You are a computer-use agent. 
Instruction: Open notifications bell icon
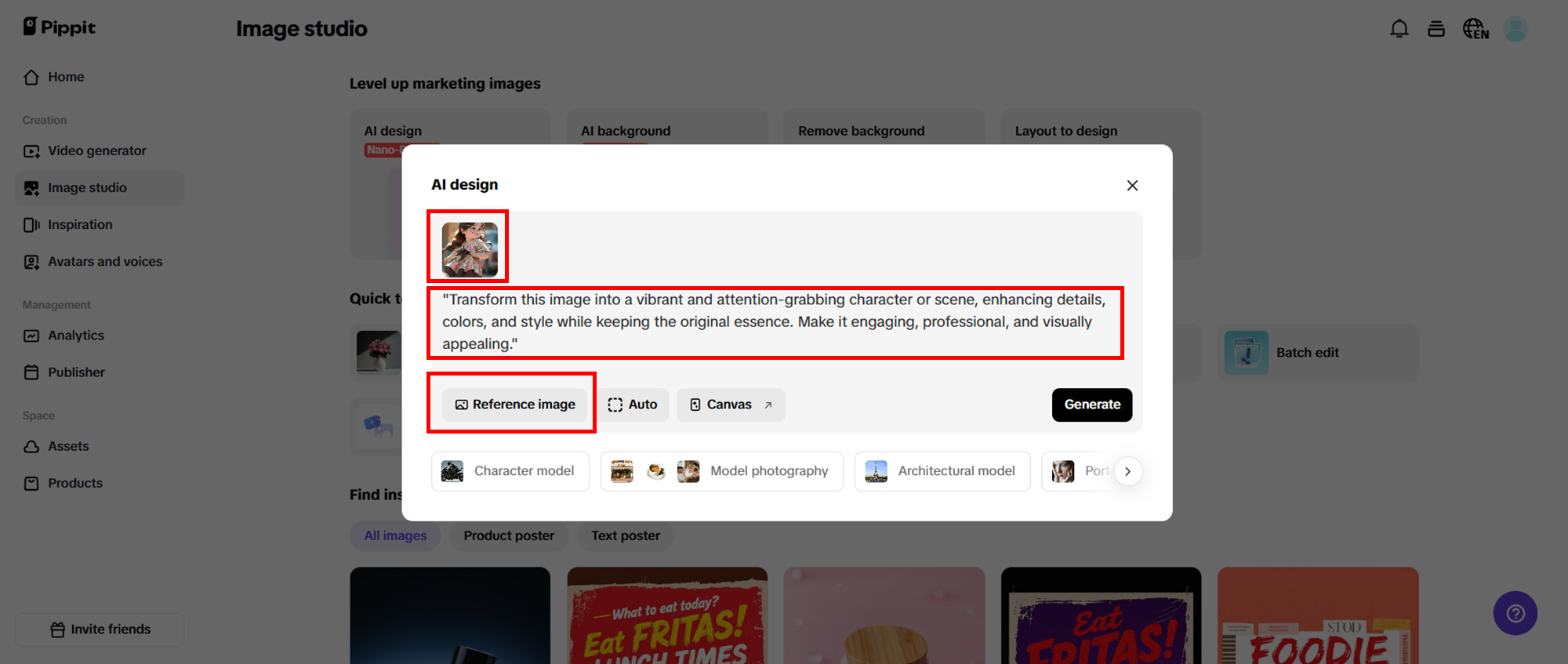pos(1399,29)
